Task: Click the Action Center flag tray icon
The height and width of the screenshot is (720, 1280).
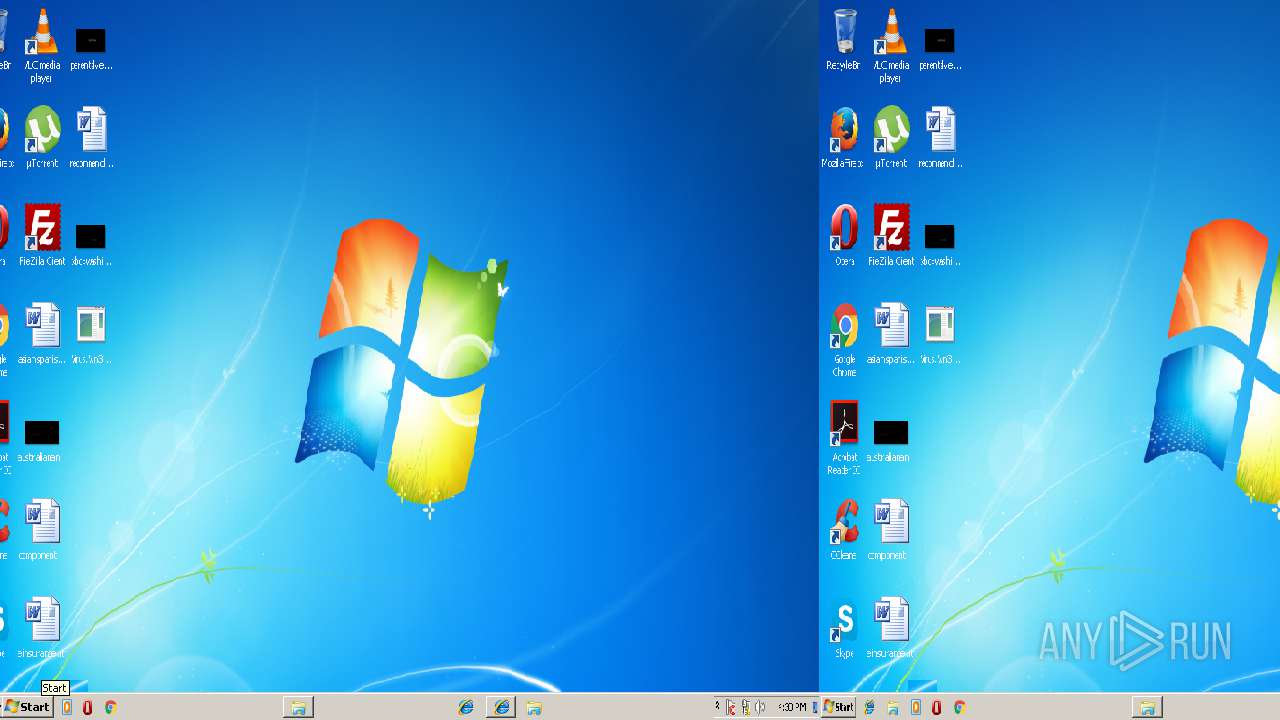Action: pyautogui.click(x=731, y=707)
